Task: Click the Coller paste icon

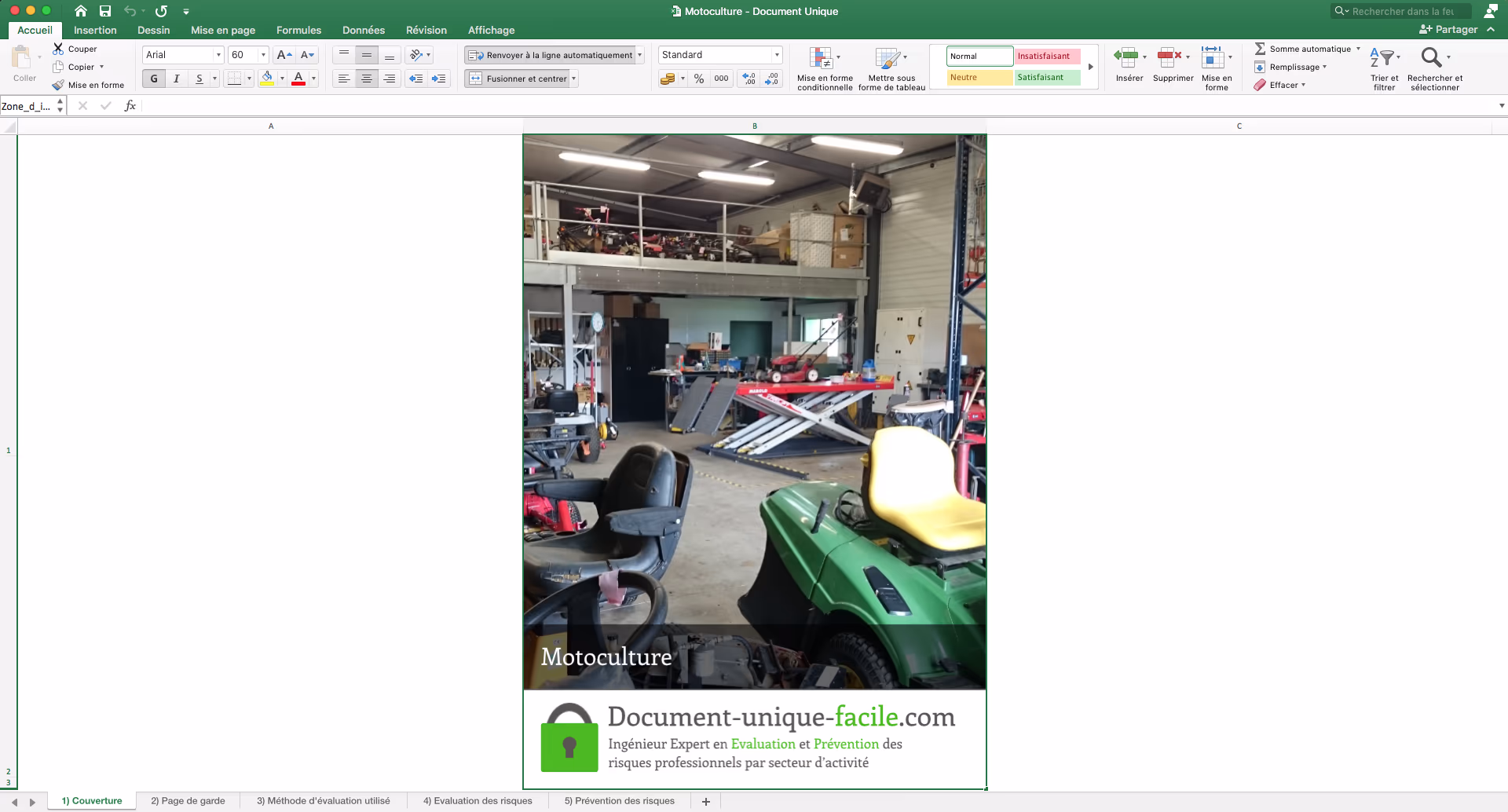Action: (22, 58)
